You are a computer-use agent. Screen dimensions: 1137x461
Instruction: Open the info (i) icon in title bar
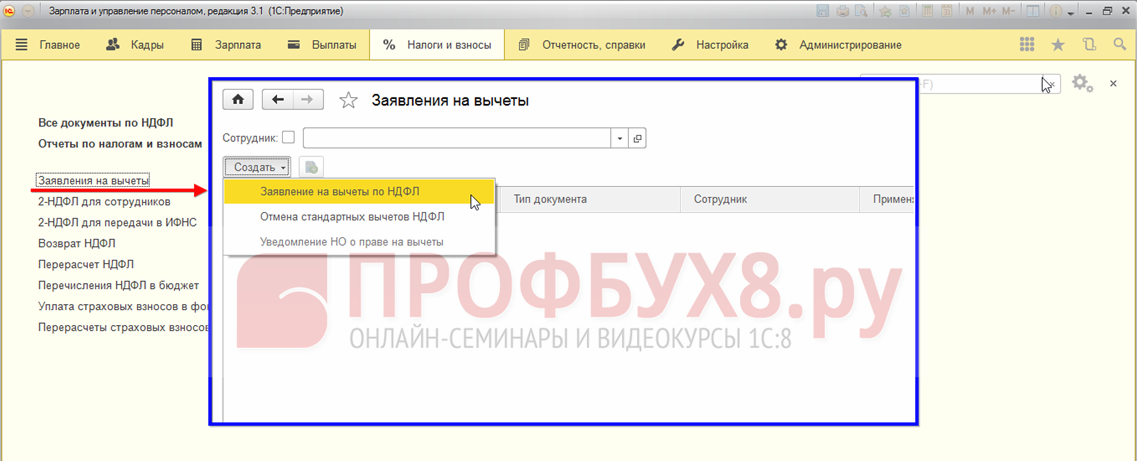click(1056, 12)
